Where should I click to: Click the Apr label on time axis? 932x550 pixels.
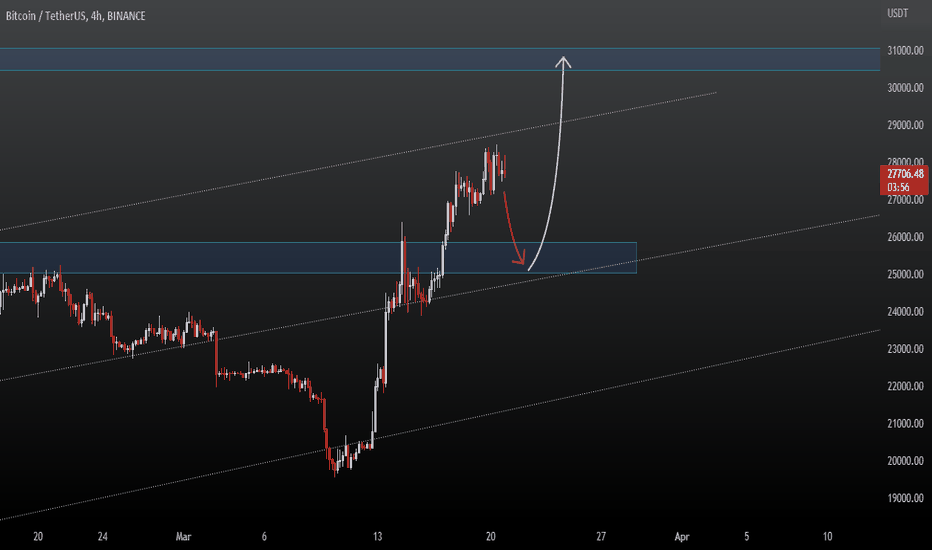tap(682, 537)
